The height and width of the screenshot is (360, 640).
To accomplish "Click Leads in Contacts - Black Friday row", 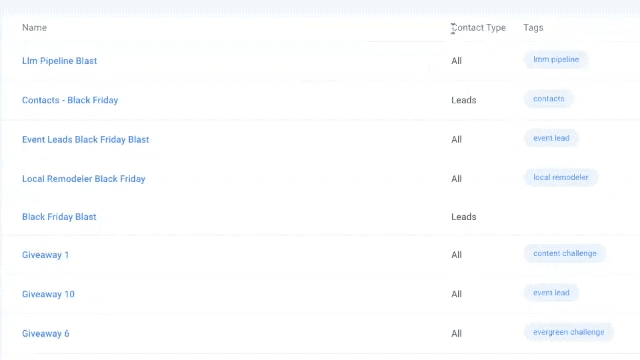I will (464, 100).
